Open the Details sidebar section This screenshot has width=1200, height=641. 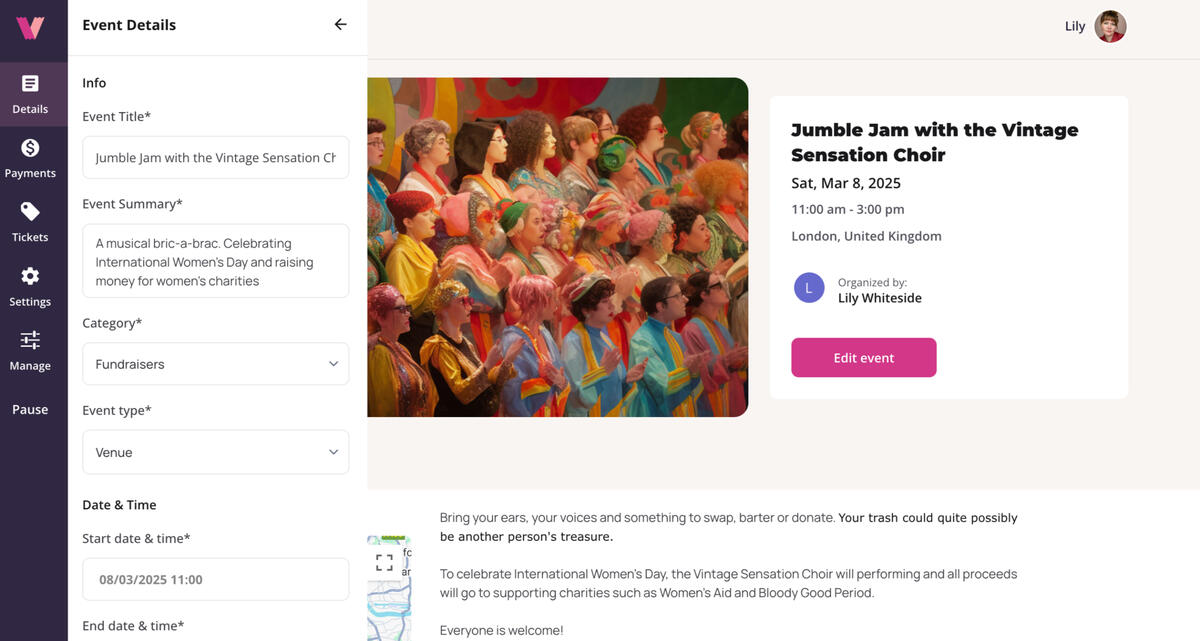click(x=30, y=93)
